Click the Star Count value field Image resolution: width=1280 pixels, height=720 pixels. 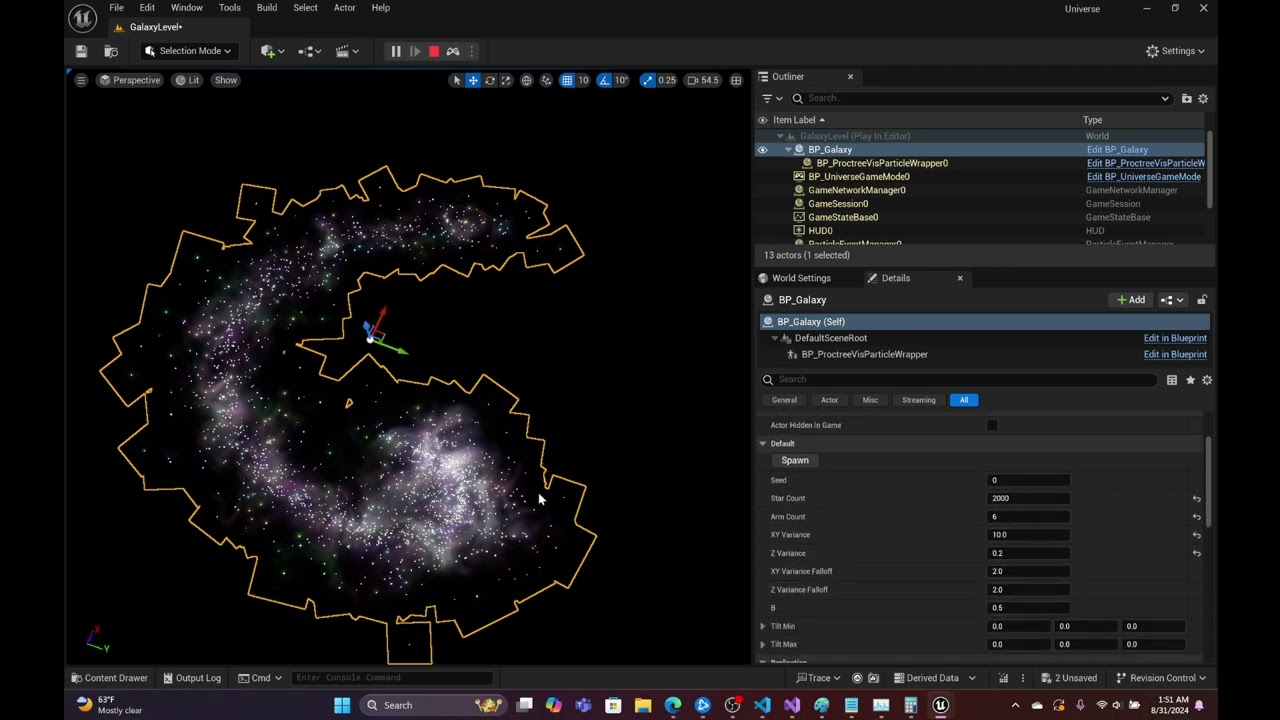pos(1028,498)
